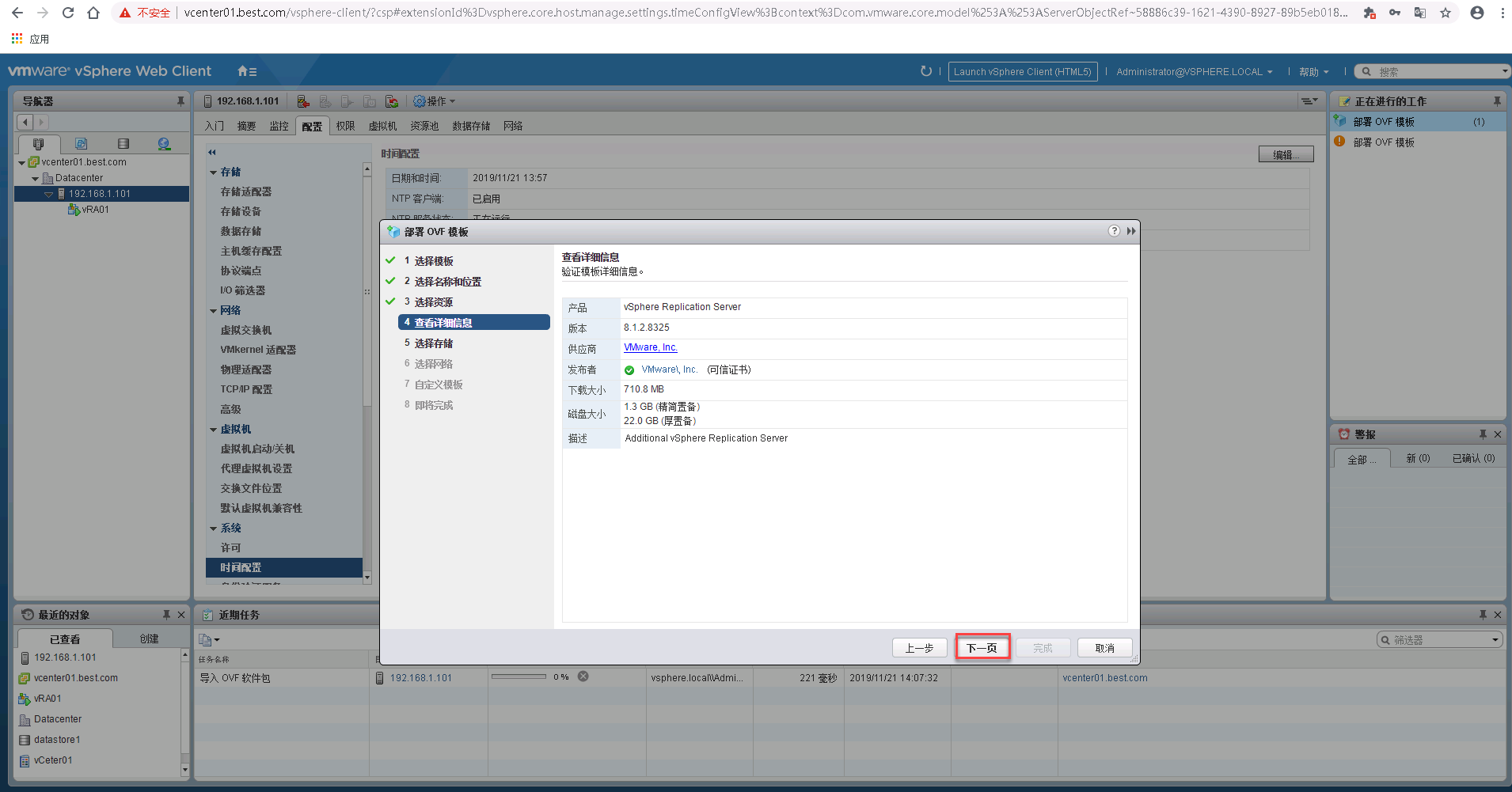Pin the Recent Tasks panel
Image resolution: width=1512 pixels, height=792 pixels.
pos(1483,615)
